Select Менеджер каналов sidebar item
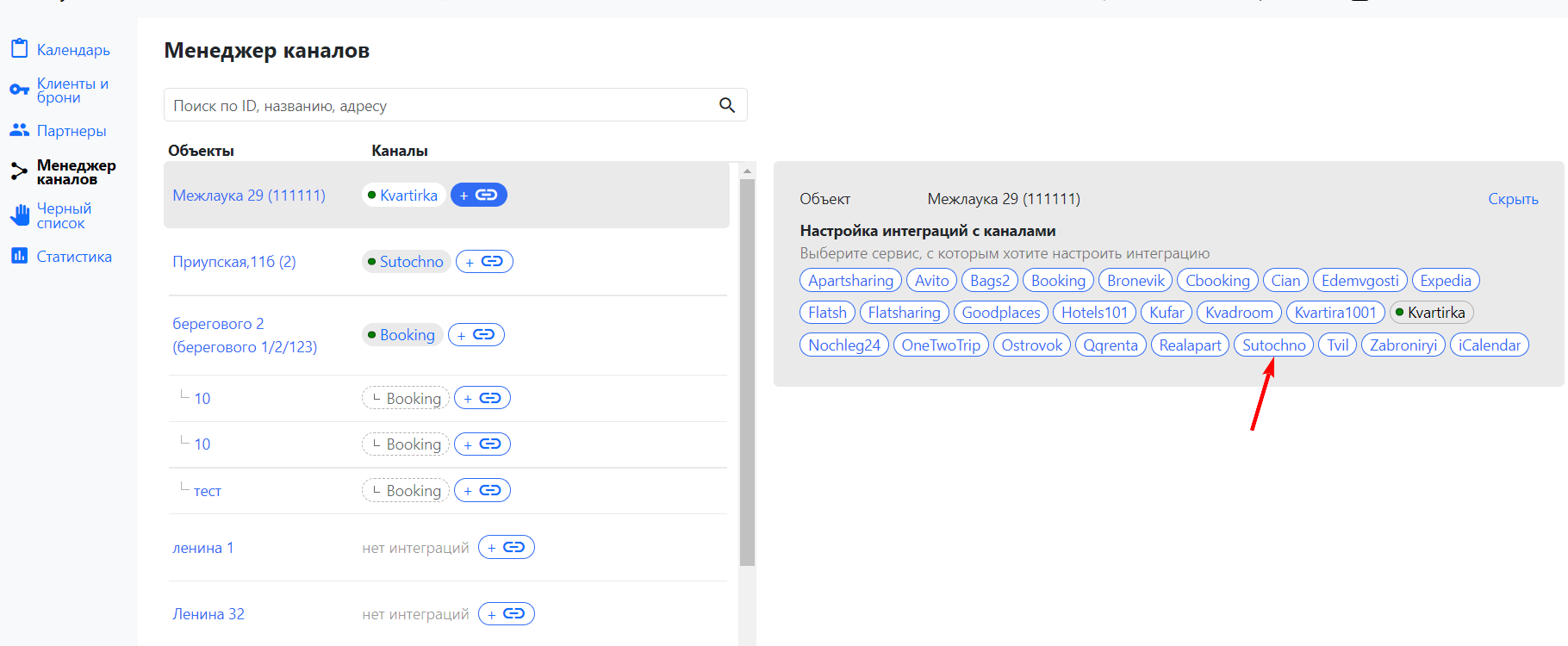 (x=76, y=172)
